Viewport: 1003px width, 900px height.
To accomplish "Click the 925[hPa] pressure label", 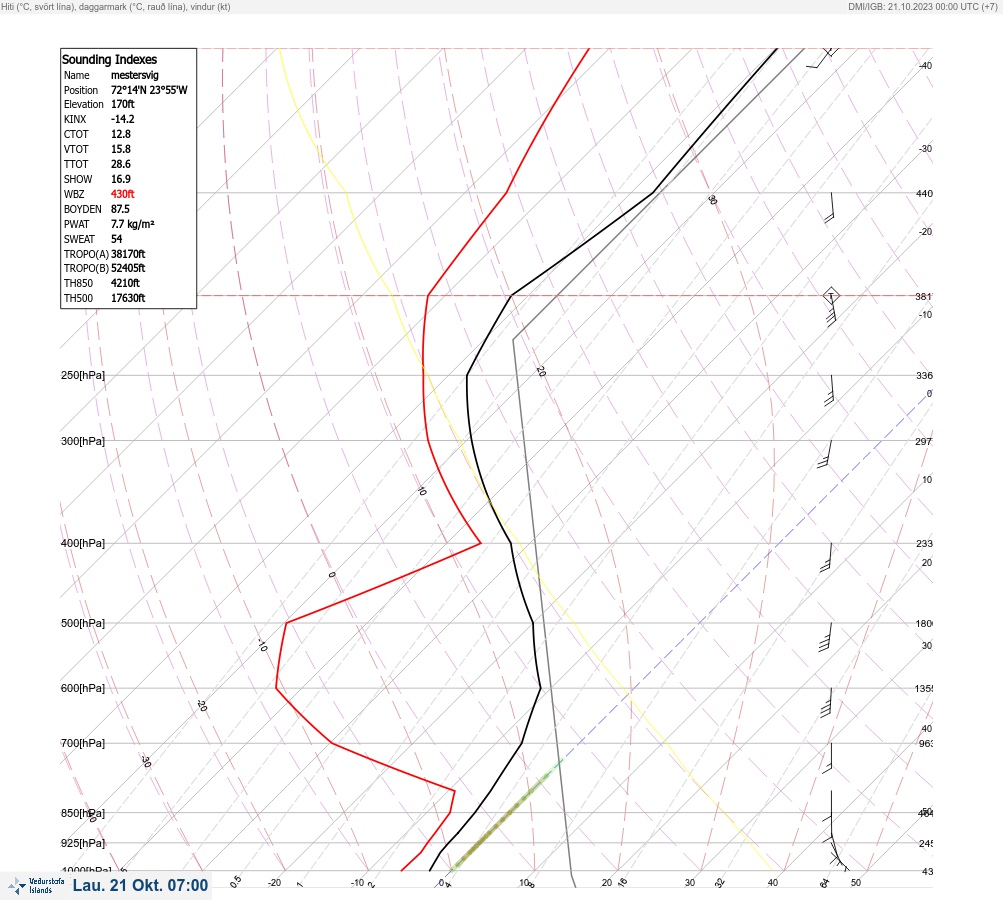I will pos(83,843).
